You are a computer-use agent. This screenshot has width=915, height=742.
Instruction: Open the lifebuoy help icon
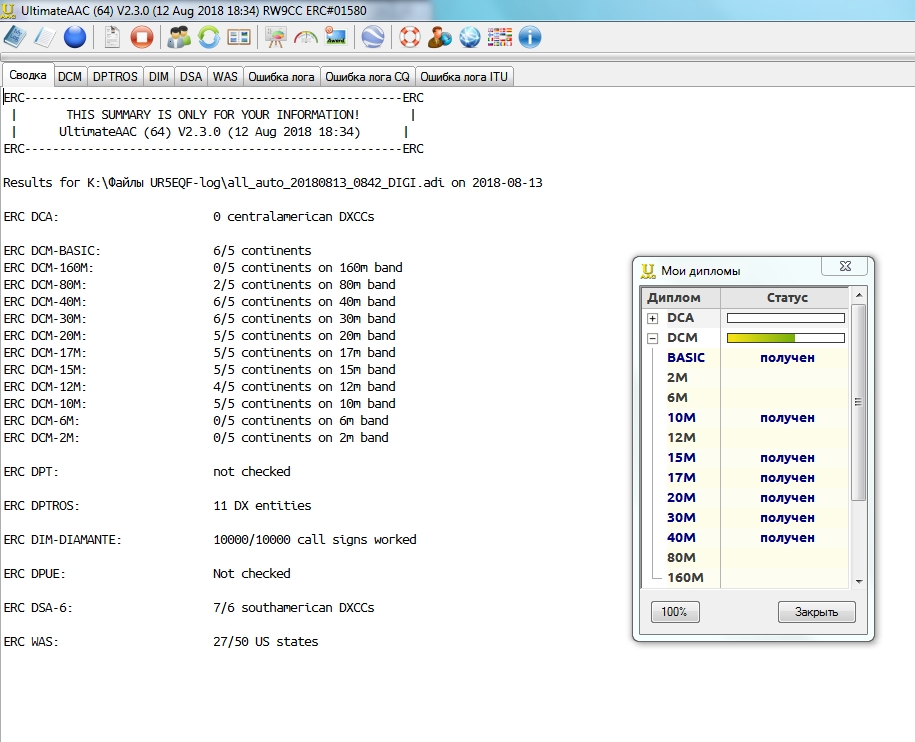click(409, 38)
